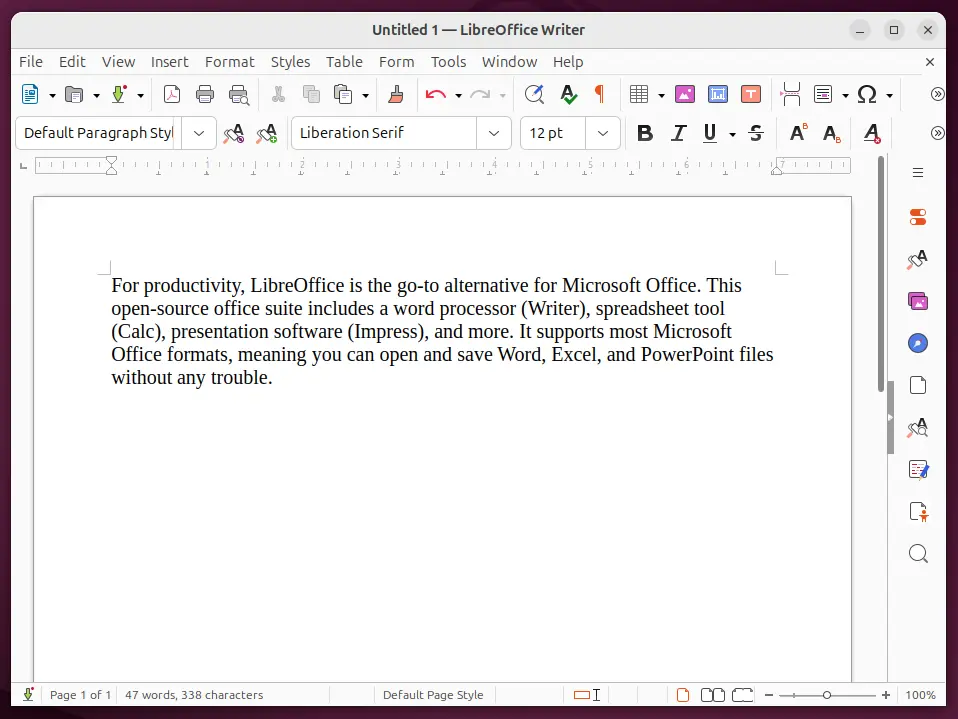
Task: Click the Update Selected Style icon
Action: (233, 133)
